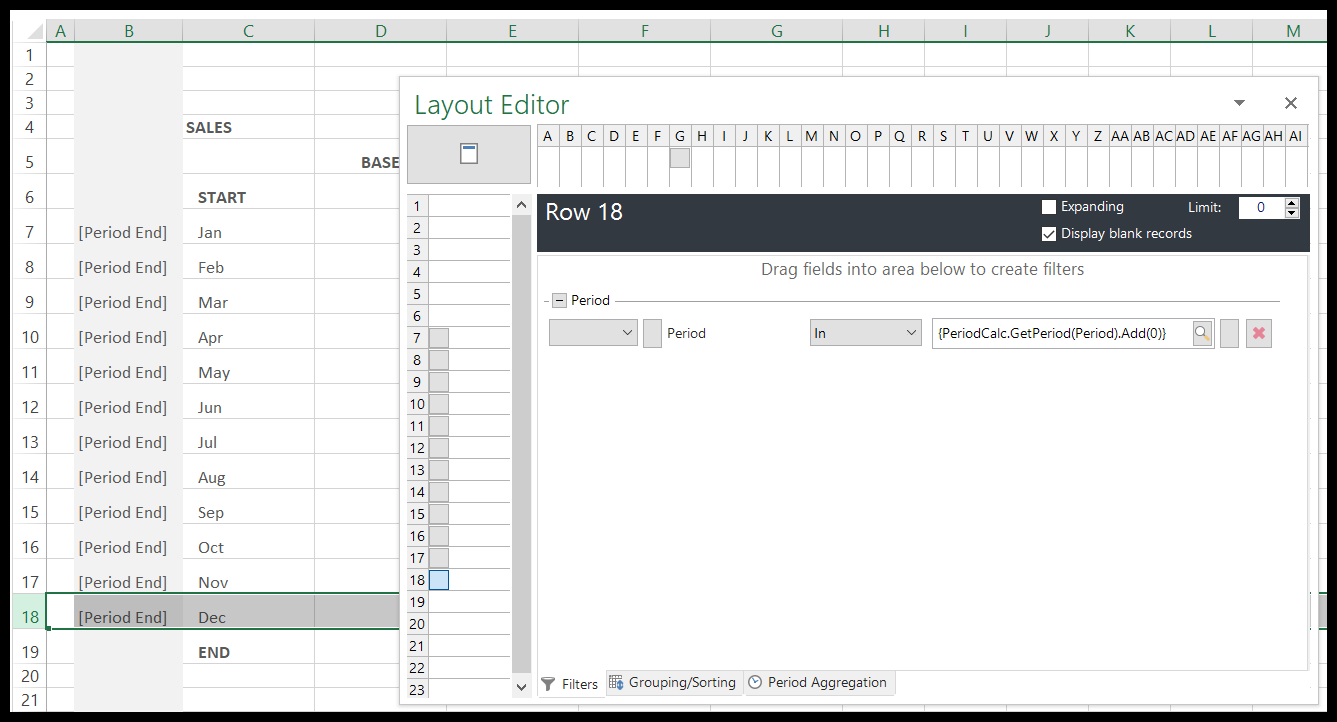The width and height of the screenshot is (1337, 722).
Task: Open the empty dropdown before Period
Action: point(593,333)
